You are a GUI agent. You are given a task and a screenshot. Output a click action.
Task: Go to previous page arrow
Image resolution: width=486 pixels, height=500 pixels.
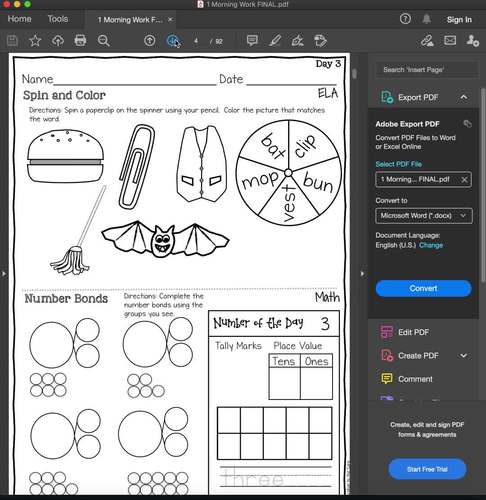tap(150, 41)
